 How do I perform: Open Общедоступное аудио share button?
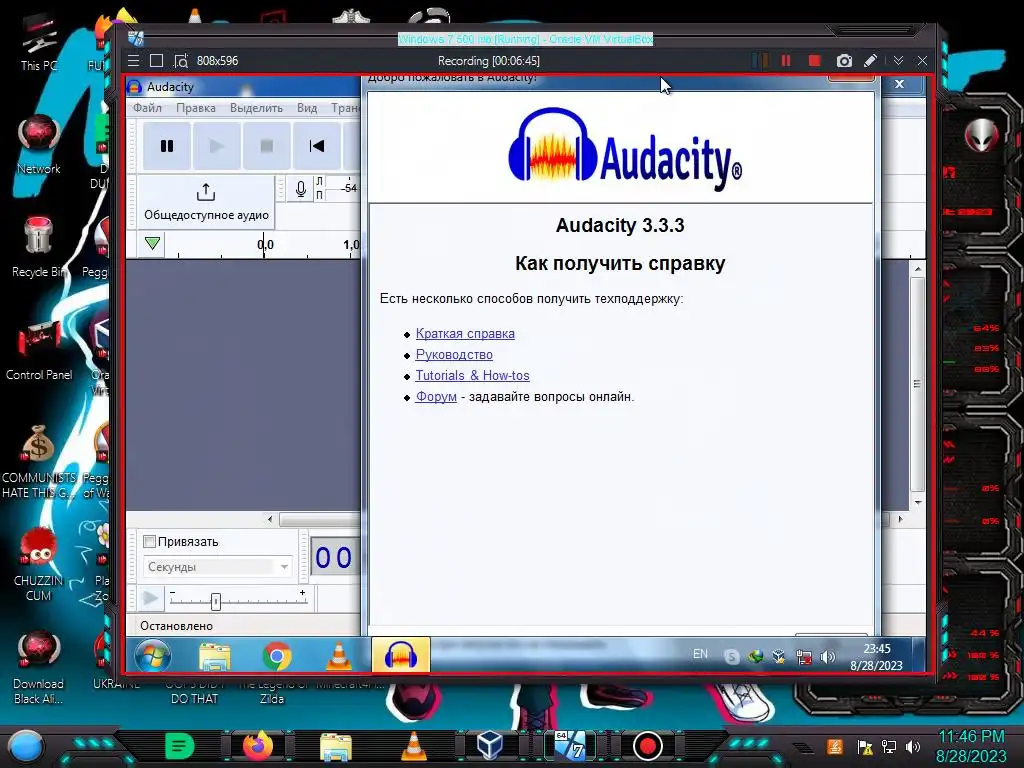point(206,202)
